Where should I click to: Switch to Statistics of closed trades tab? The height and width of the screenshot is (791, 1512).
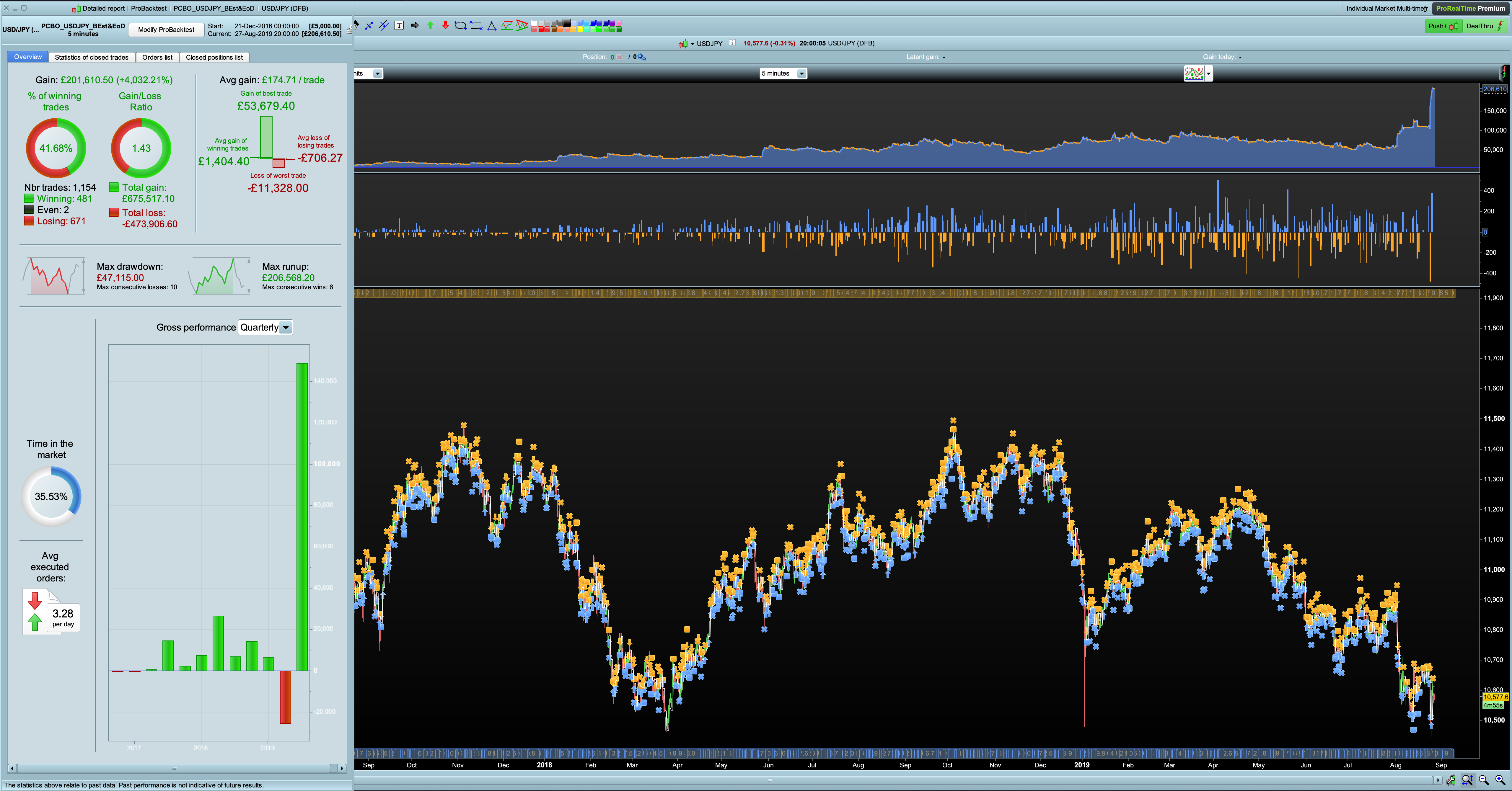coord(92,57)
